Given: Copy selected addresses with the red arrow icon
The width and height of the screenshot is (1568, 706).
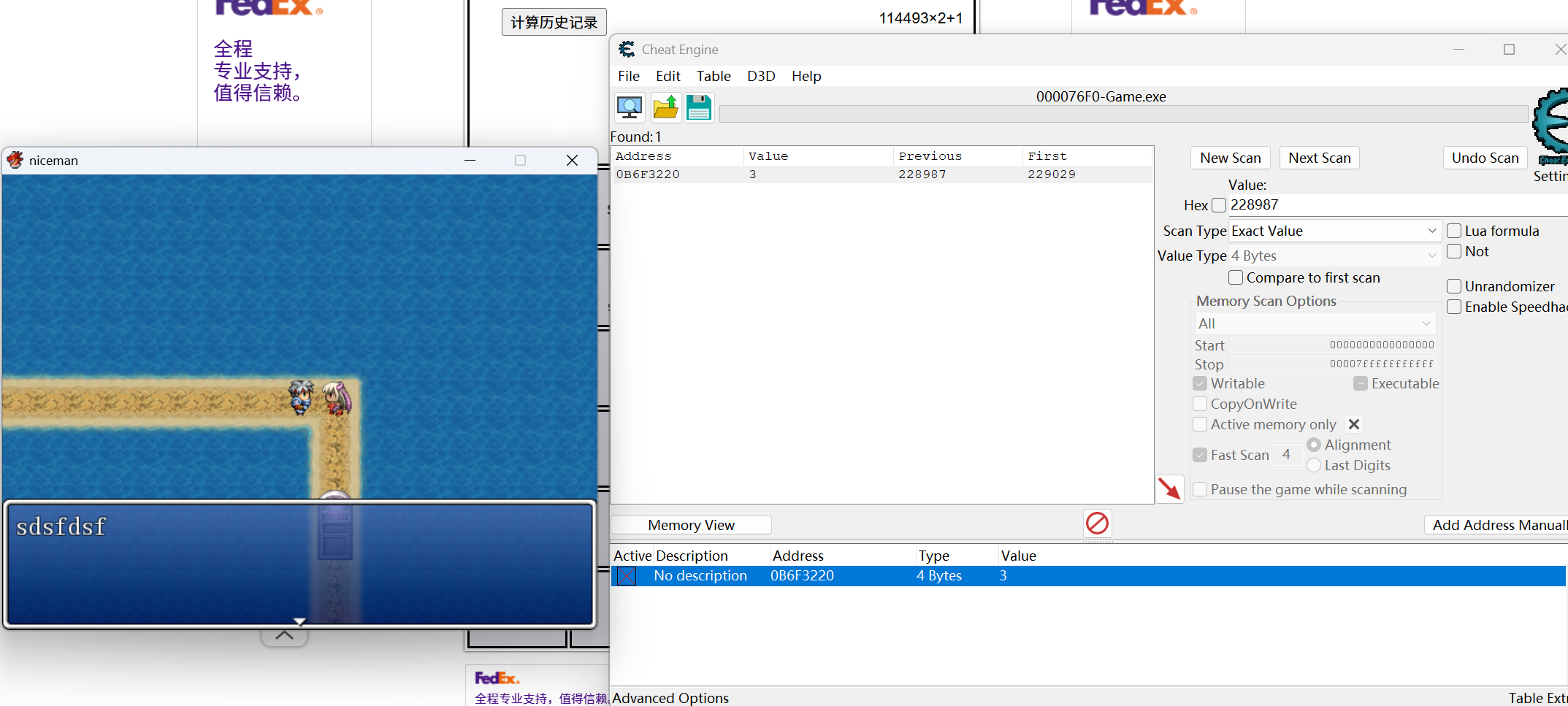Looking at the screenshot, I should point(1170,488).
